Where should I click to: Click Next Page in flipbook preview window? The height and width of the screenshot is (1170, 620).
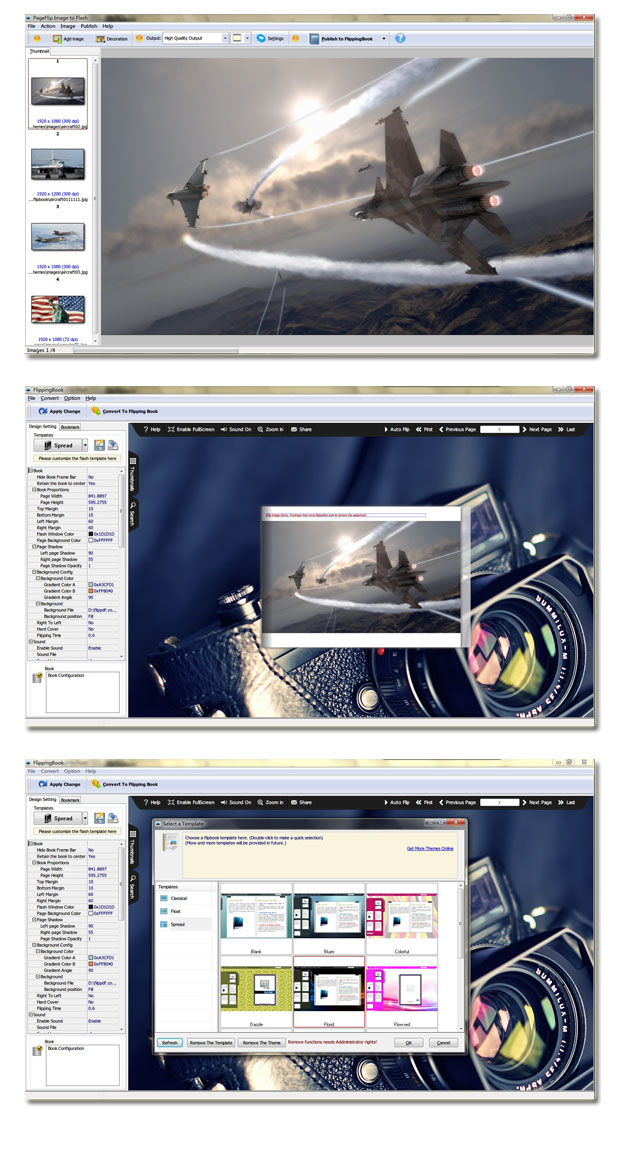pyautogui.click(x=537, y=429)
